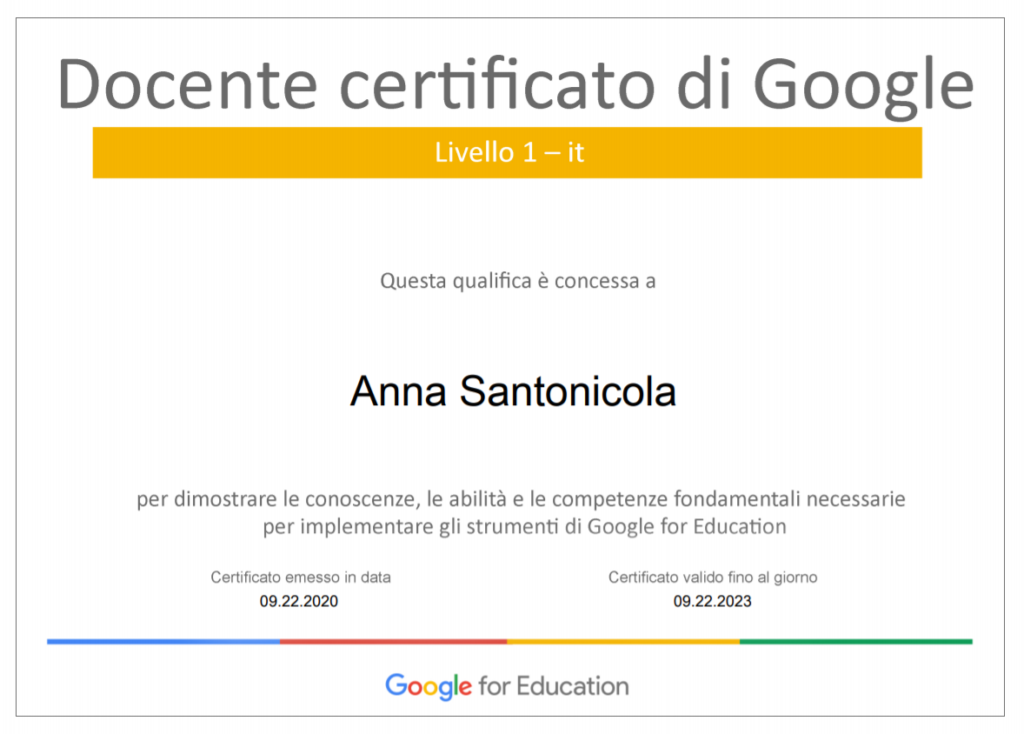The width and height of the screenshot is (1024, 734).
Task: Click the label 'Certificato emesso in data'
Action: pyautogui.click(x=300, y=577)
